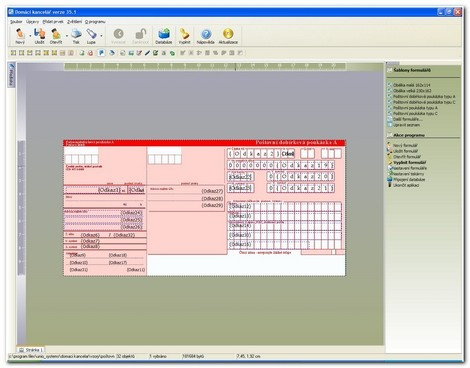Click icon beside Ukončit aplikaci

click(x=389, y=185)
